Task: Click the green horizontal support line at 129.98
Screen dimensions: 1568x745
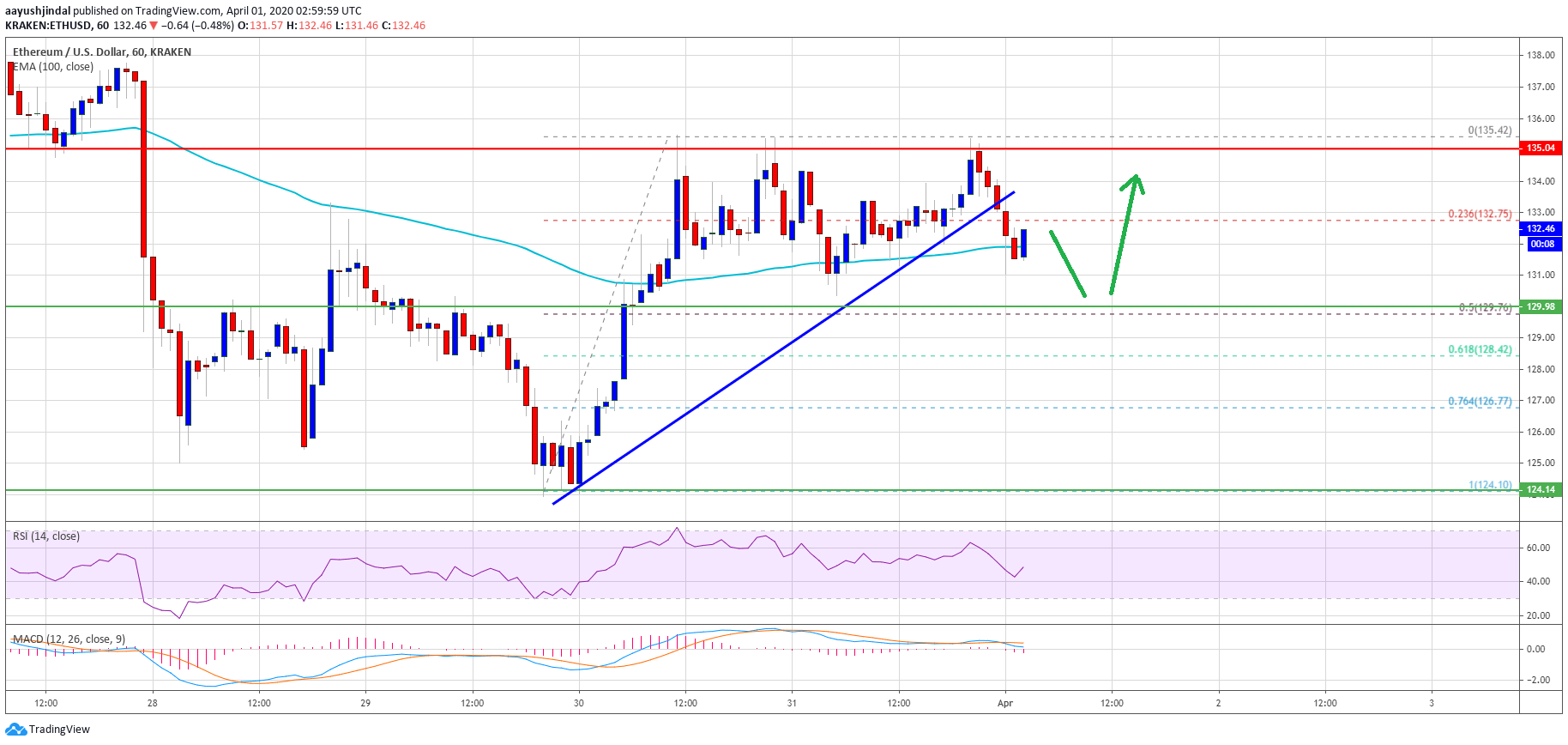Action: 762,306
